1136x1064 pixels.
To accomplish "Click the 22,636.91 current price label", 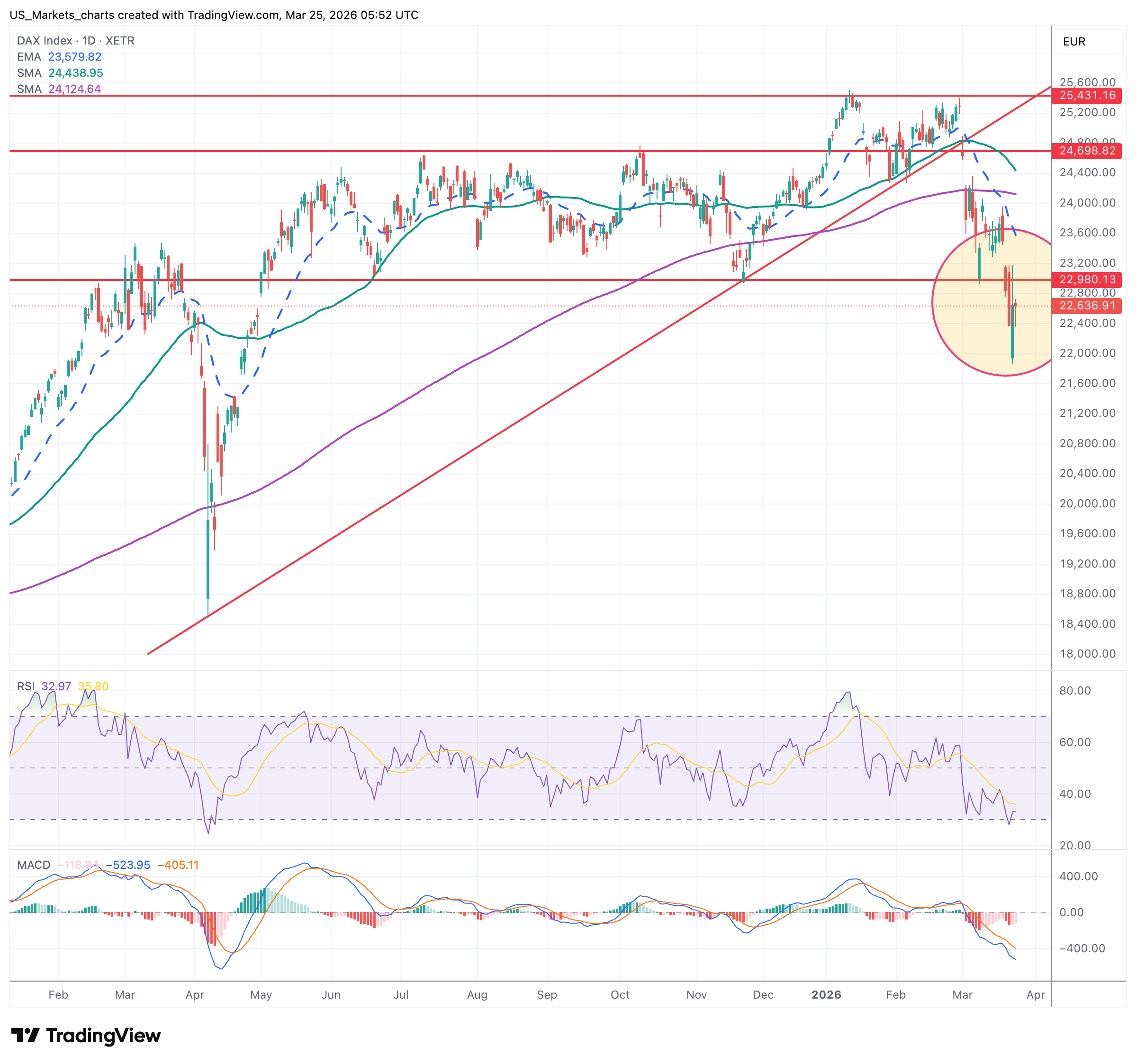I will point(1087,306).
